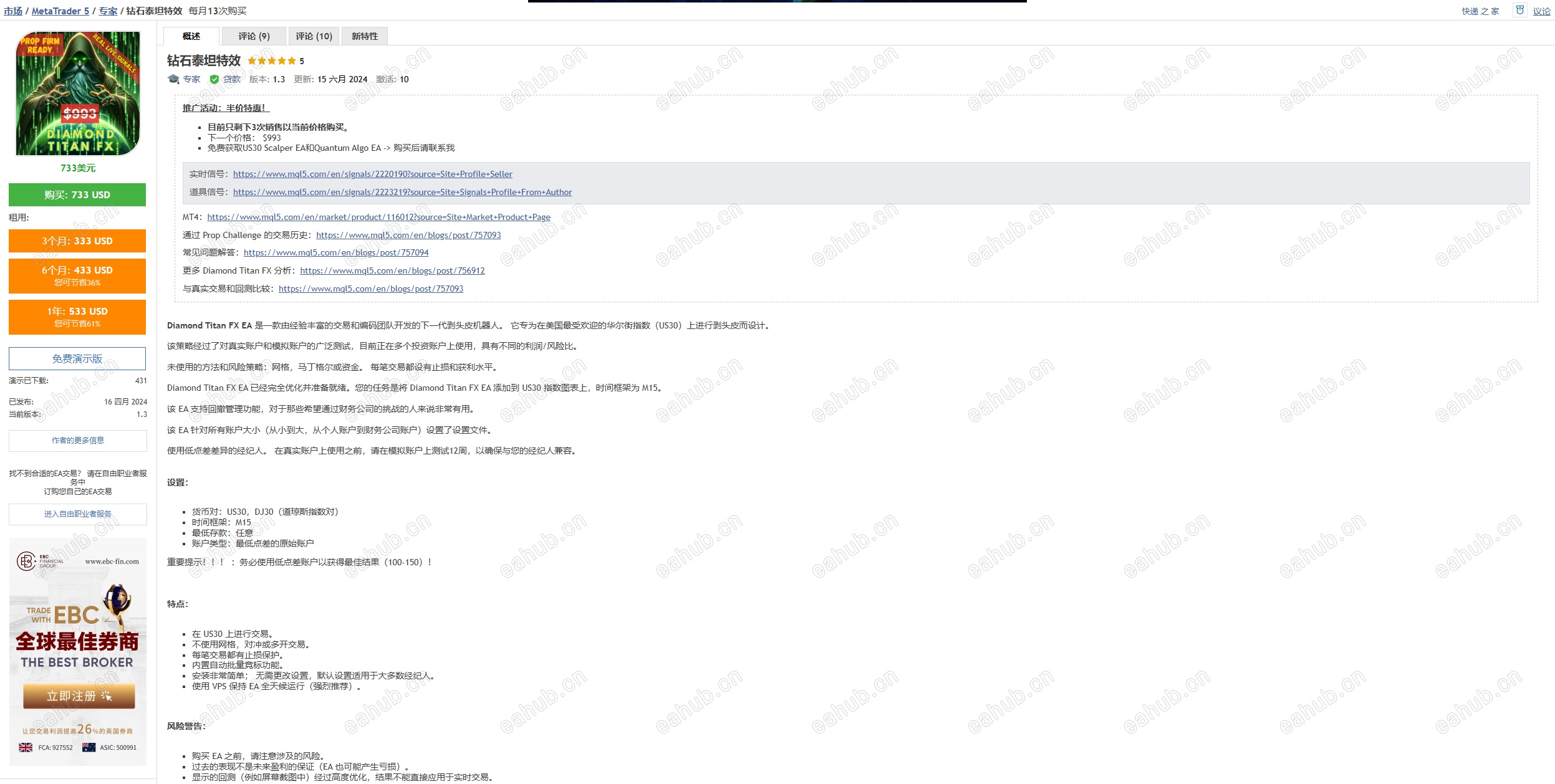Click the 当前版本 value 1.3 in sidebar
The image size is (1555, 784).
coord(142,414)
